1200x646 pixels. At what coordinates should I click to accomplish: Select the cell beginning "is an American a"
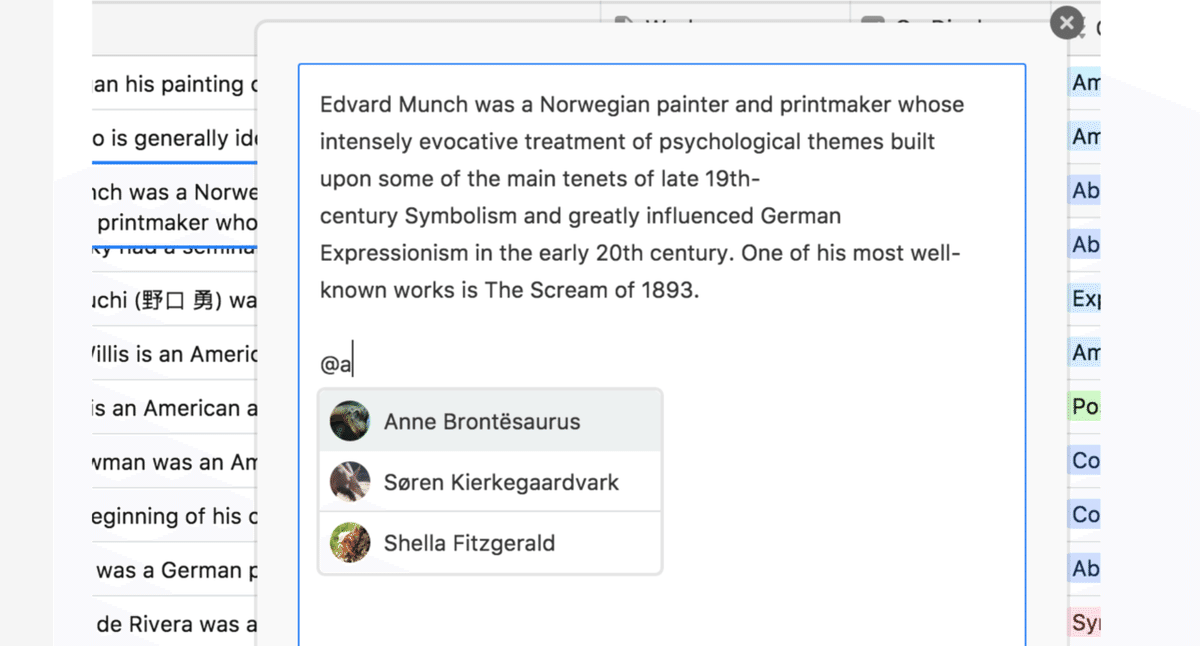175,408
